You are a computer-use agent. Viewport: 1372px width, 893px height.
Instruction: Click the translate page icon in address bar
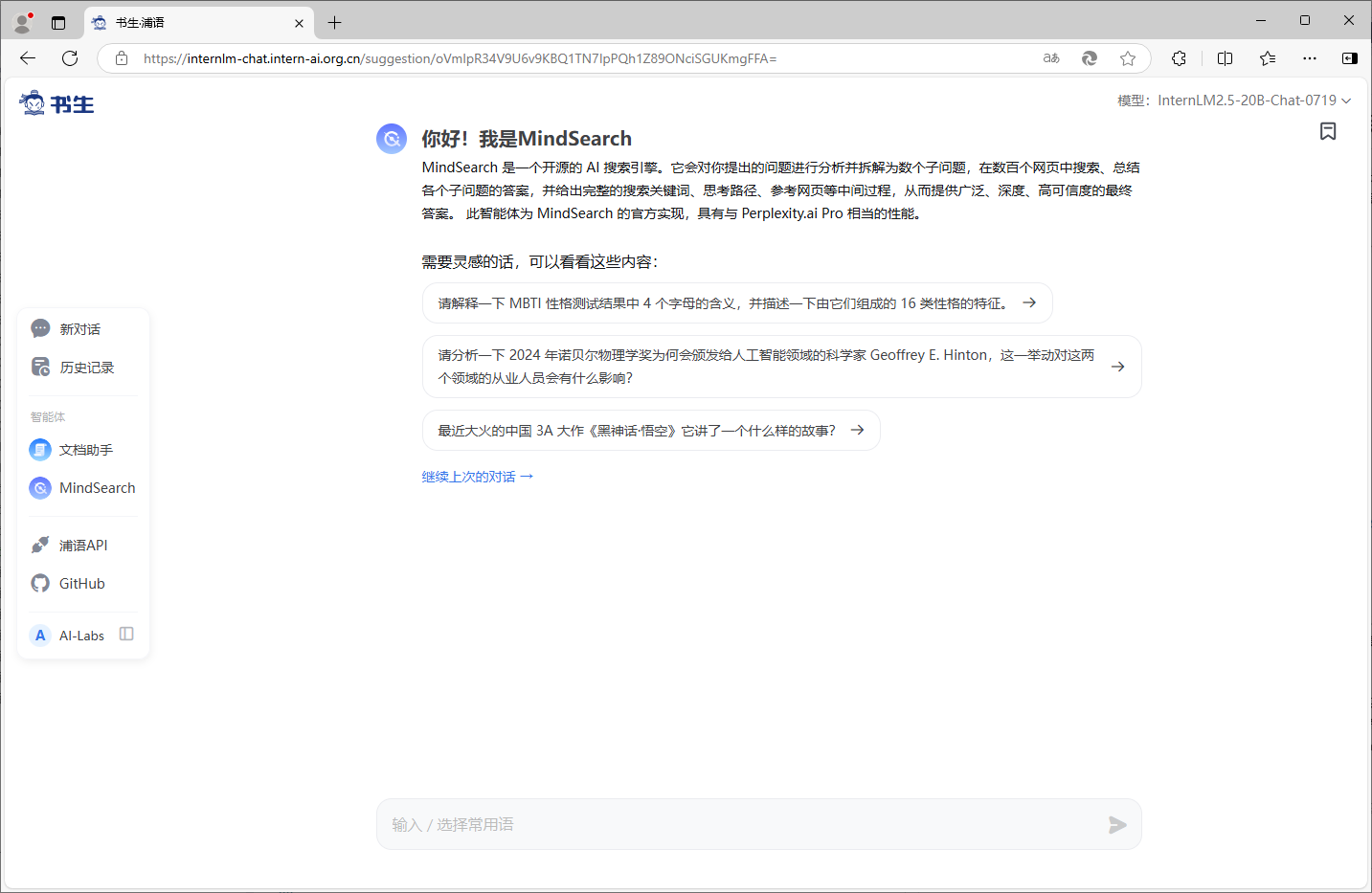point(1051,58)
